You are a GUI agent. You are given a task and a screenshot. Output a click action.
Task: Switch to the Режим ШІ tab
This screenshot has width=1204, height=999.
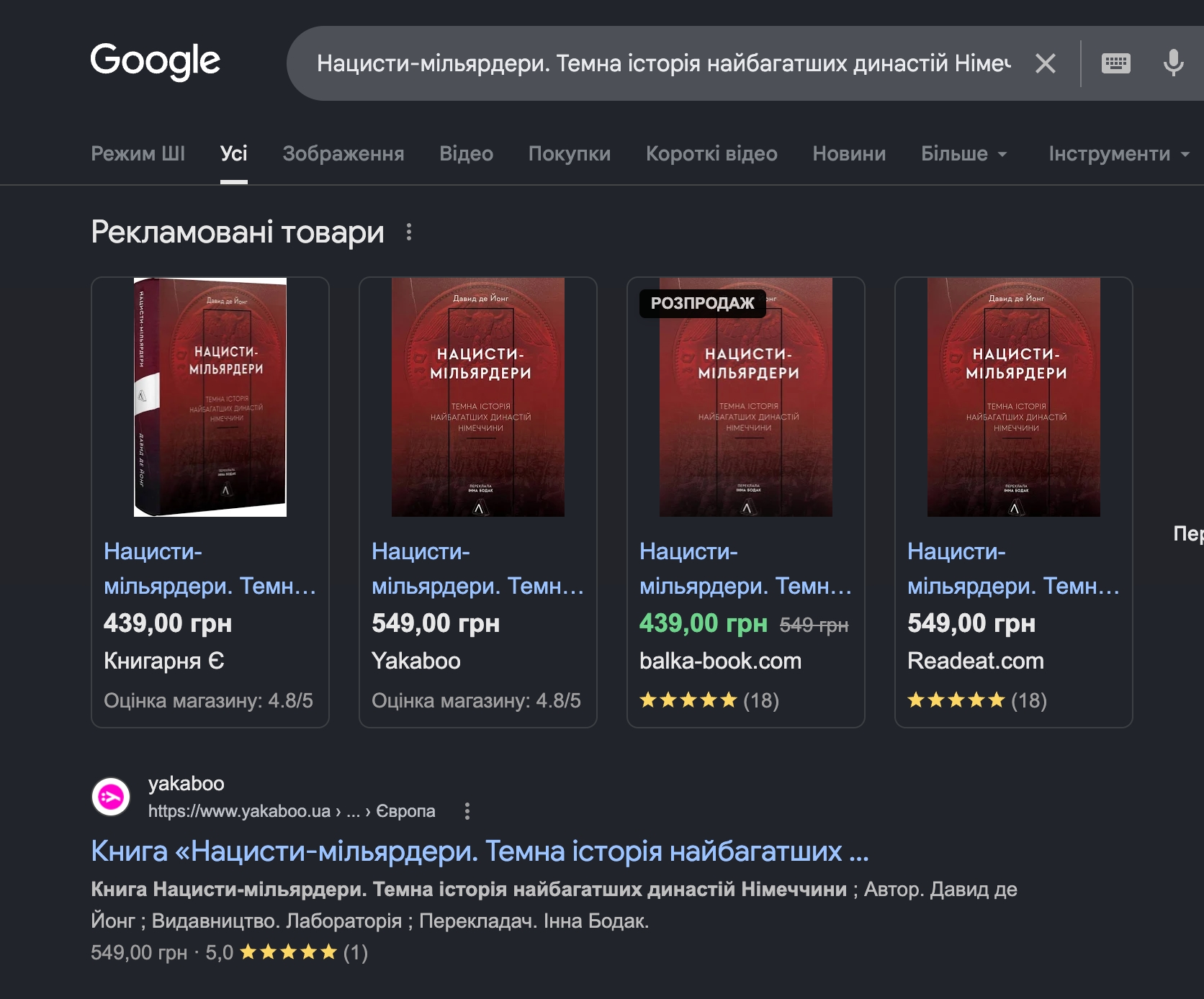point(138,153)
